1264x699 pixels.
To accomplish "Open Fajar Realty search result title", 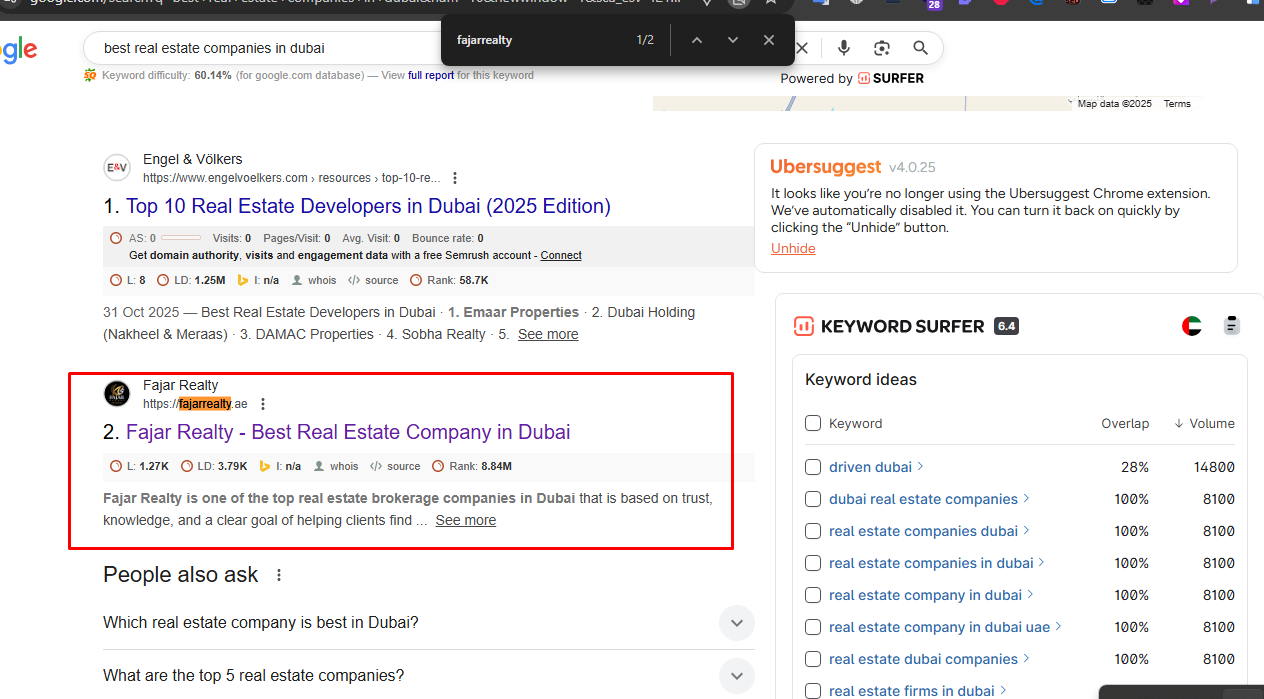I will pos(348,432).
